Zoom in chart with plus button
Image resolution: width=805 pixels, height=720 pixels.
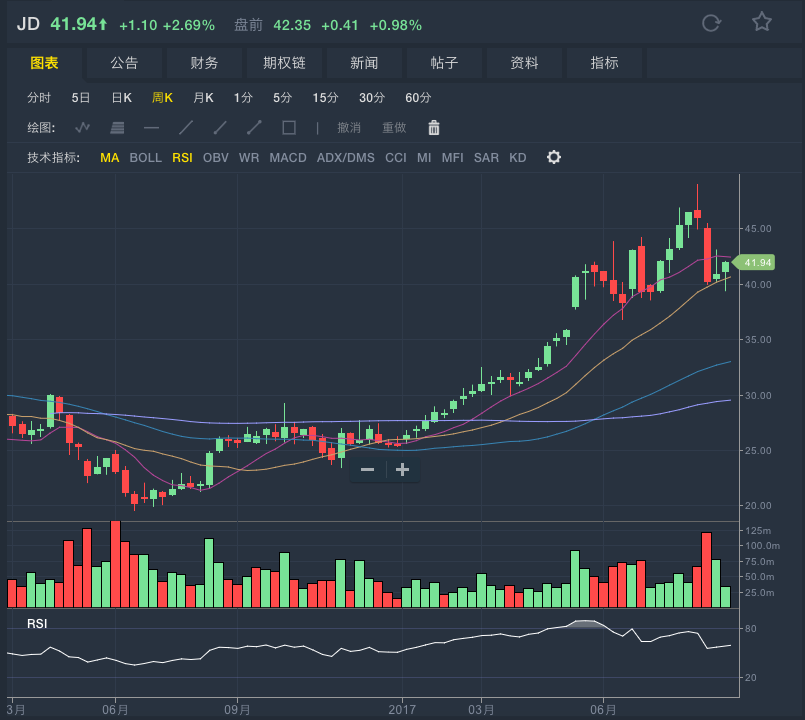(x=402, y=469)
